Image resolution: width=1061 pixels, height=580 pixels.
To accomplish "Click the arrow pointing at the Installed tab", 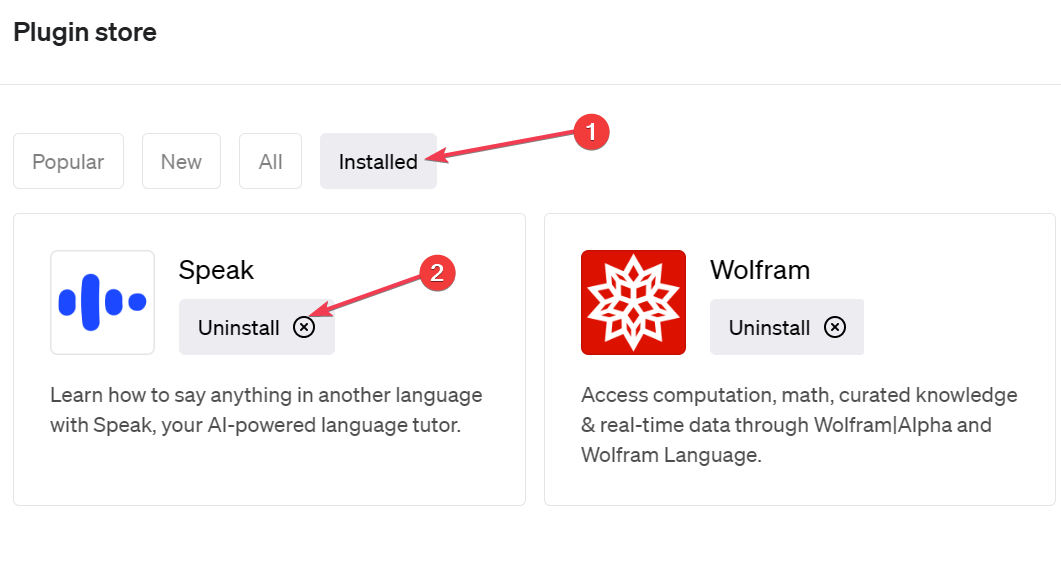I will 501,146.
